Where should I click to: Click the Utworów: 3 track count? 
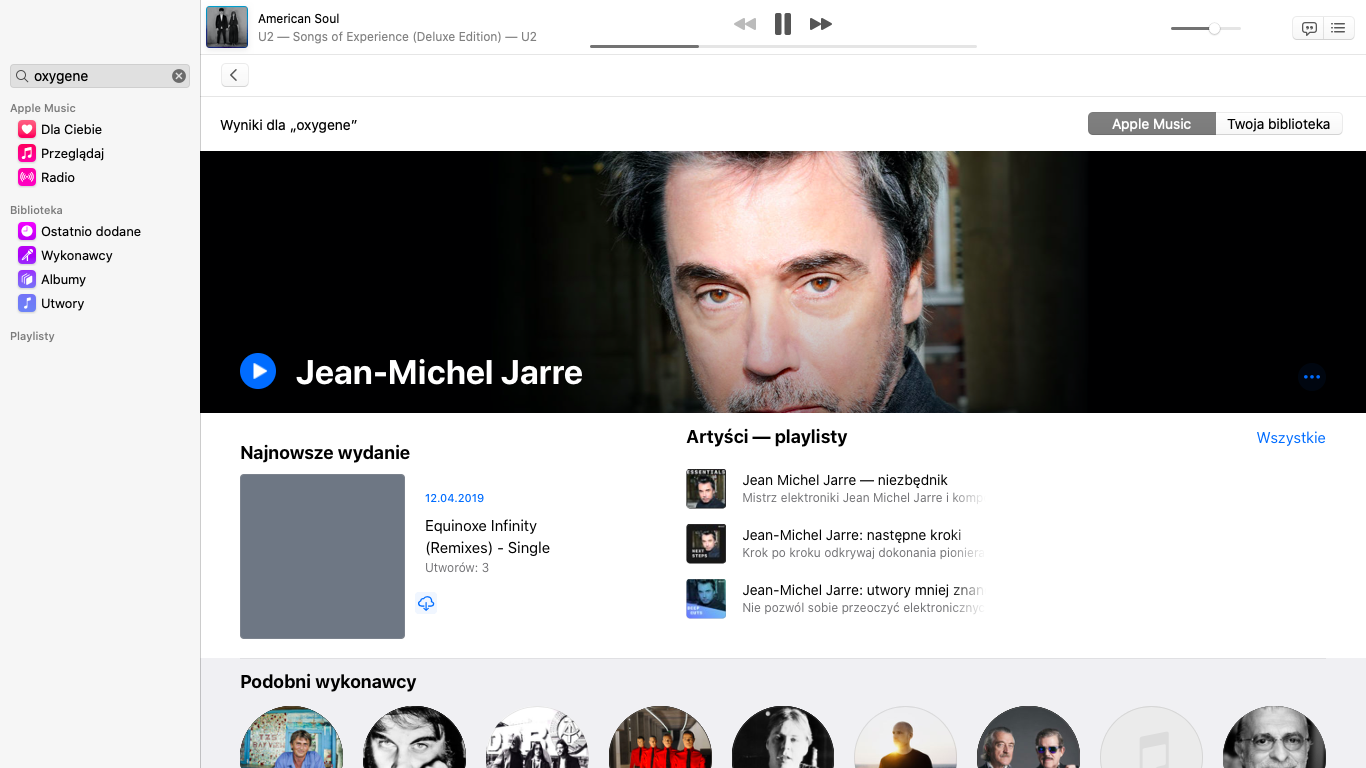[457, 568]
